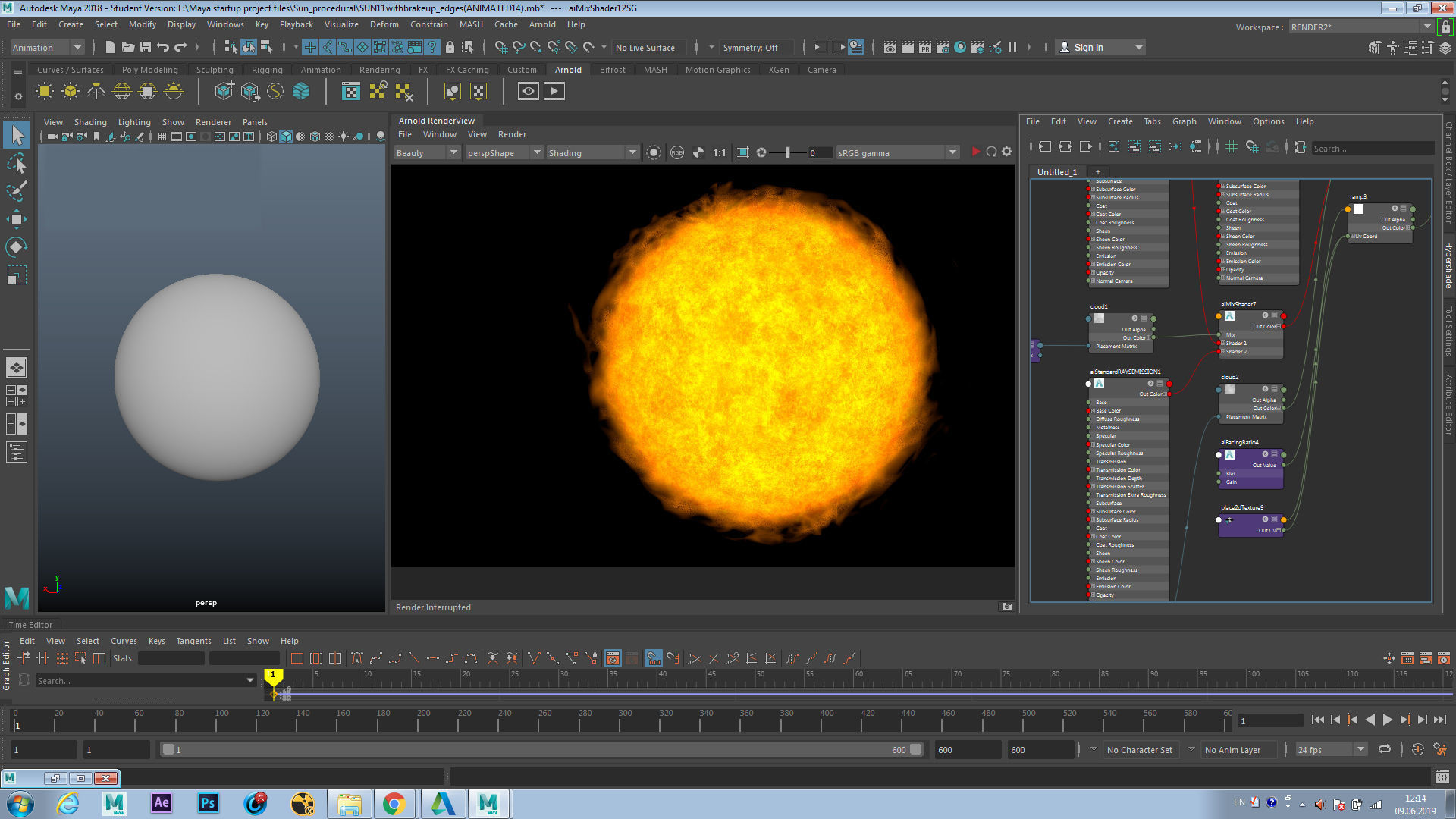Click the No Live Surface button
Image resolution: width=1456 pixels, height=819 pixels.
tap(649, 47)
